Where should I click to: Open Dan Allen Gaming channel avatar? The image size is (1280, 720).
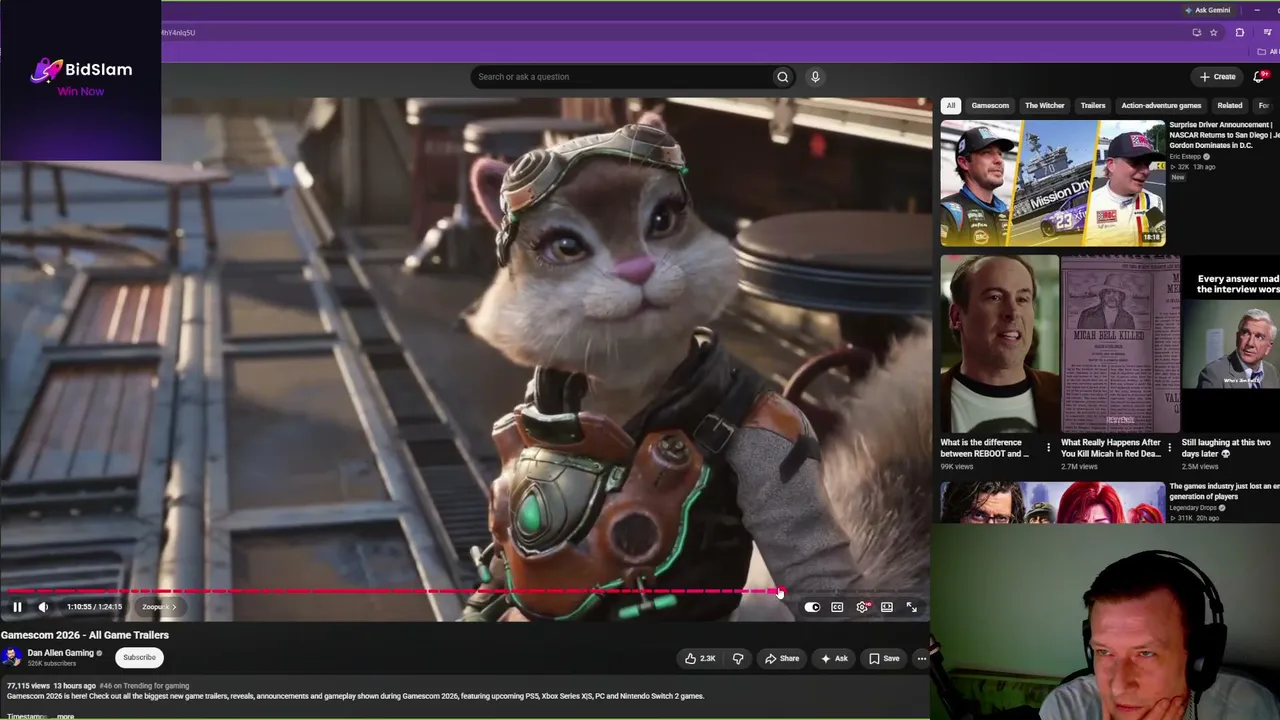[x=12, y=657]
